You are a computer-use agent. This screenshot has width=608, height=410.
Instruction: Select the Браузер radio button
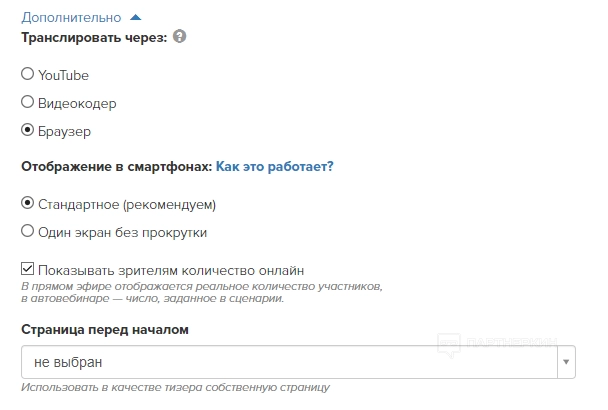click(x=27, y=130)
